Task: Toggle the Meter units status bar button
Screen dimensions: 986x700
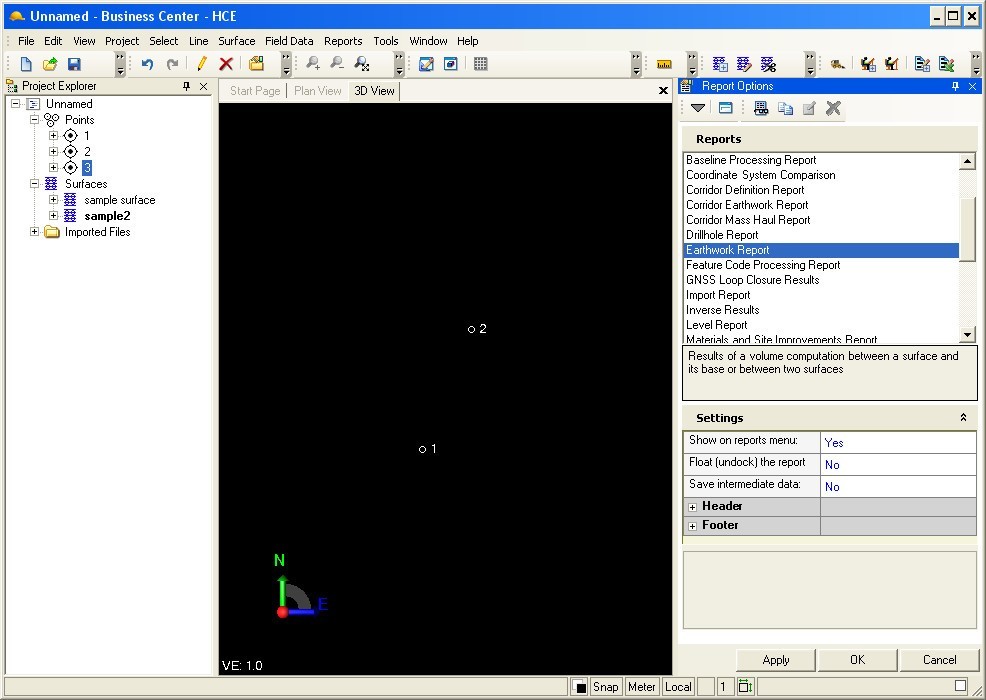Action: pos(641,686)
